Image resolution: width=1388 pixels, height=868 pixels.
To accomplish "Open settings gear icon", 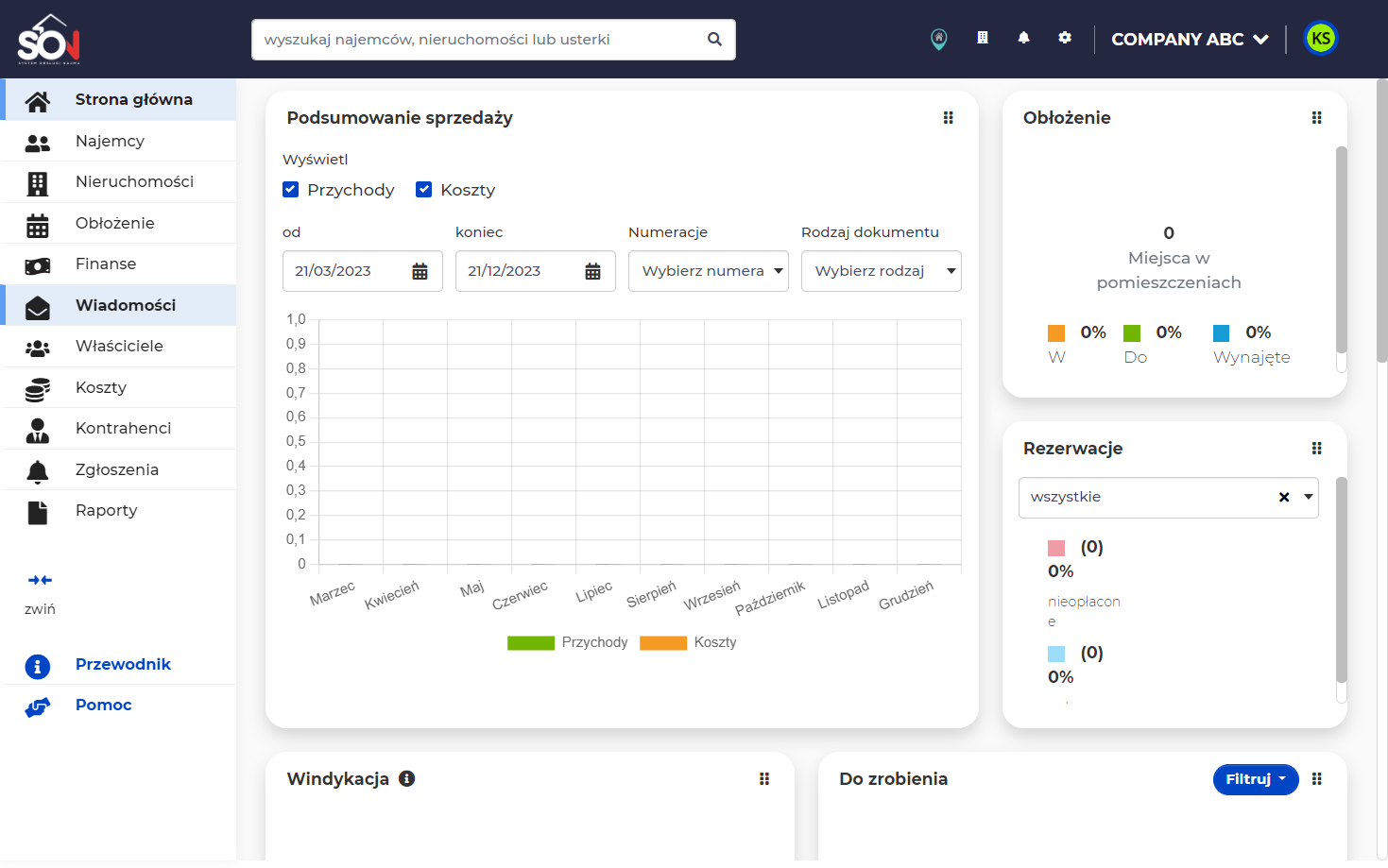I will coord(1065,38).
